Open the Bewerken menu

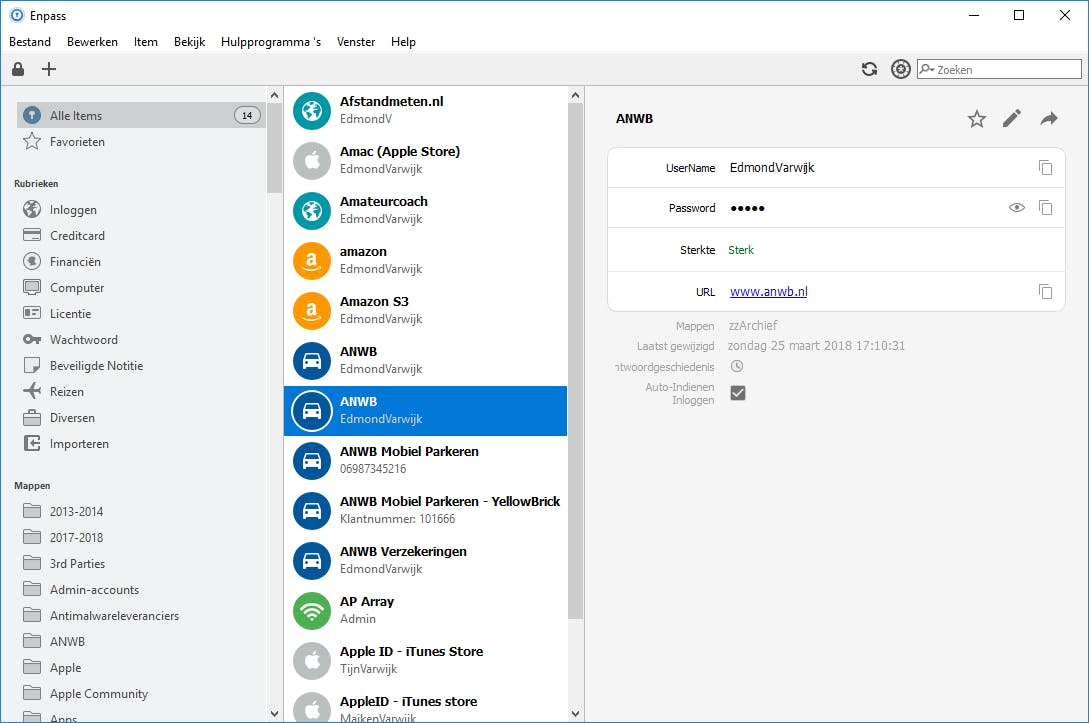coord(92,42)
